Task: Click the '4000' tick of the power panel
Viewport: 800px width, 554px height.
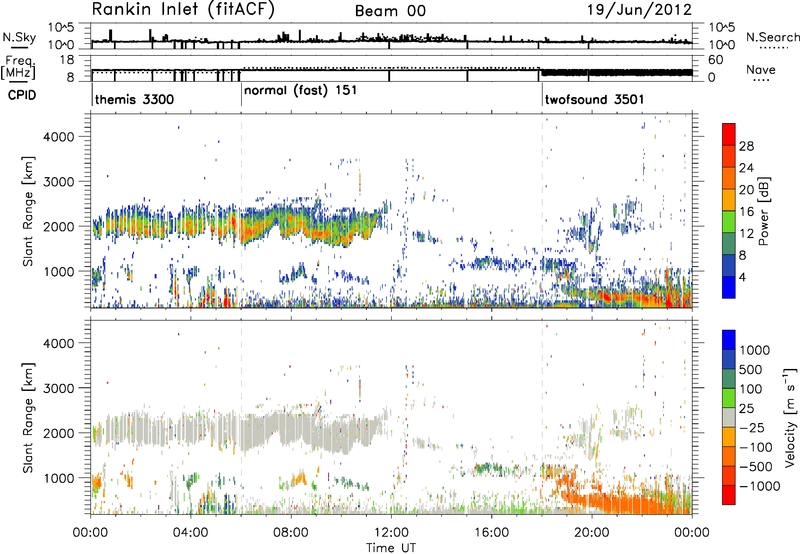Action: 58,137
